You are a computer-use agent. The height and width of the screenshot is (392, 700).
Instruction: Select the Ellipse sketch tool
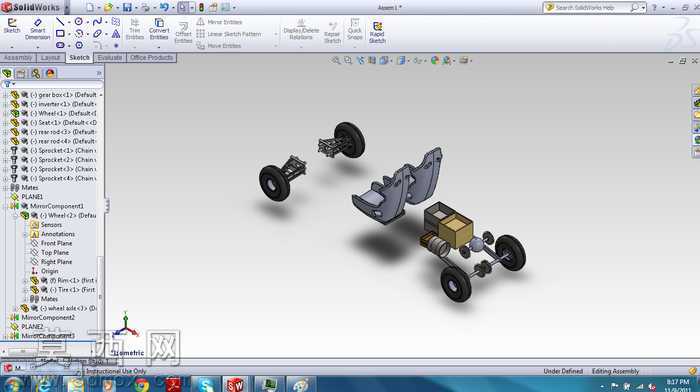[x=97, y=33]
